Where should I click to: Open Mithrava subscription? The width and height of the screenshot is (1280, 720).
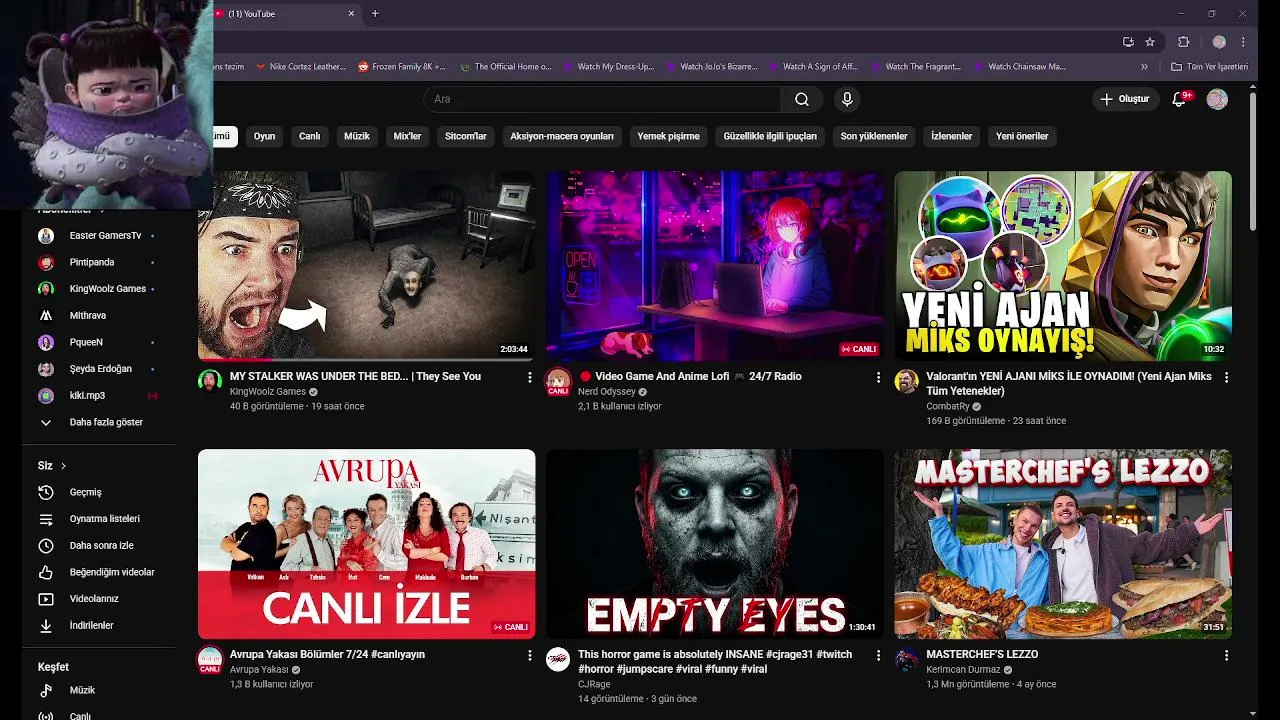click(x=98, y=315)
